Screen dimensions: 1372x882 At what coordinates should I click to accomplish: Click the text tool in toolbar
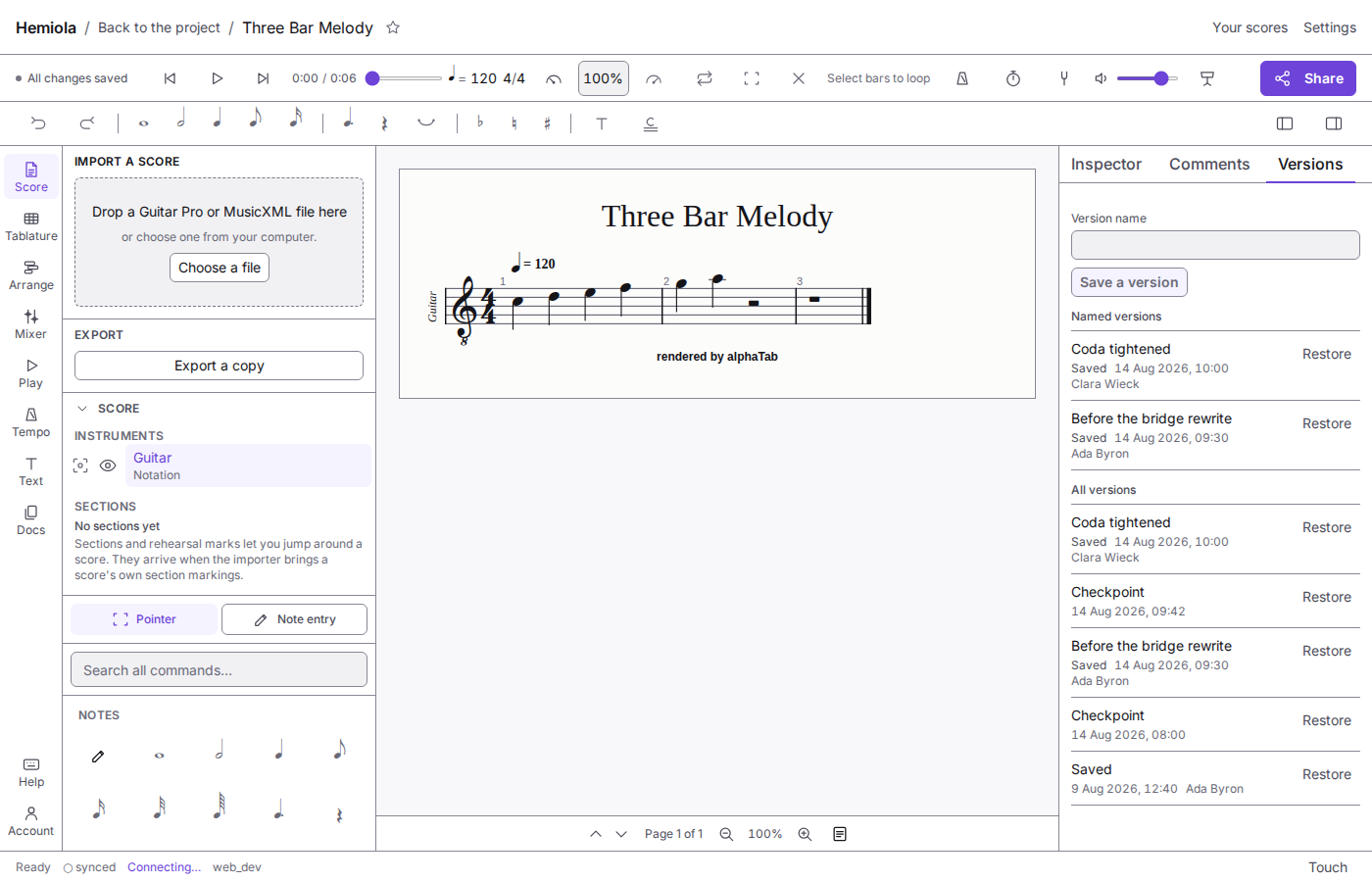(602, 123)
